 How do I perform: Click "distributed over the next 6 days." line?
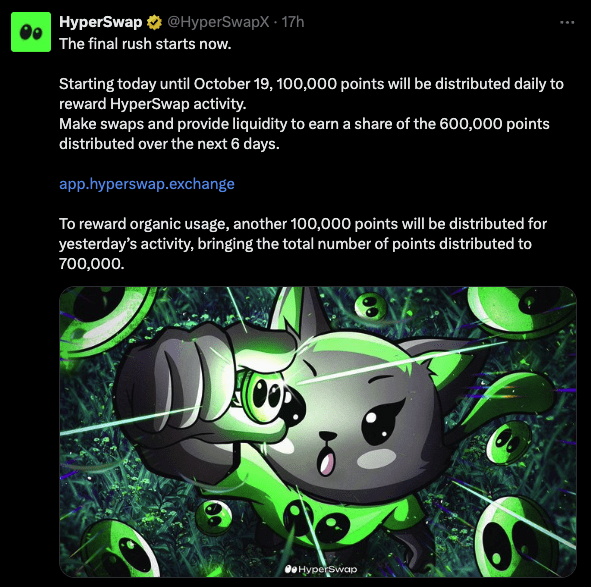click(x=169, y=144)
